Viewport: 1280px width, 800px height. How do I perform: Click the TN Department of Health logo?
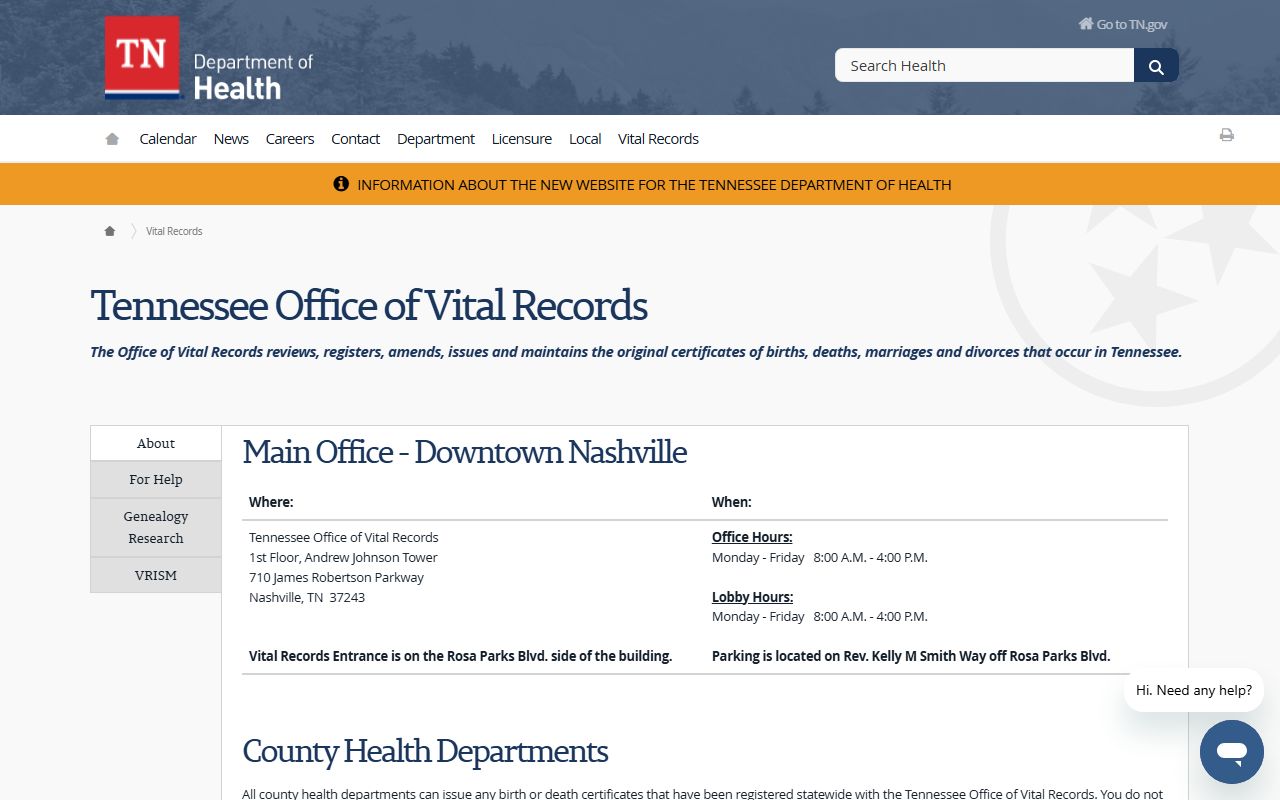tap(209, 59)
